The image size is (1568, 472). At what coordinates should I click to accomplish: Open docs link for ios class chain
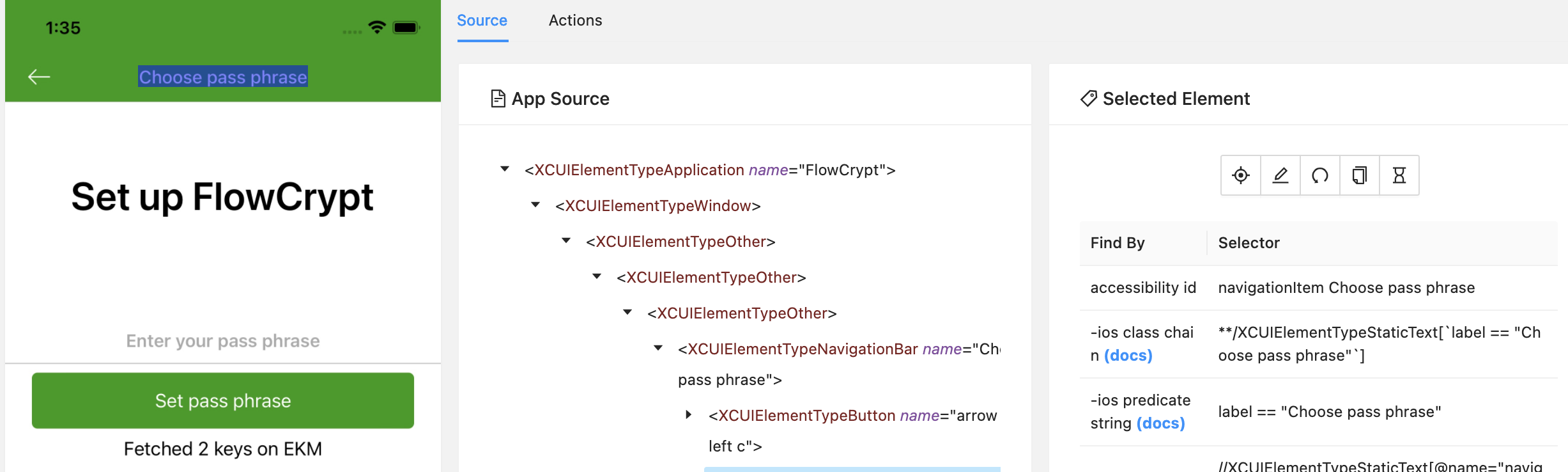1128,356
